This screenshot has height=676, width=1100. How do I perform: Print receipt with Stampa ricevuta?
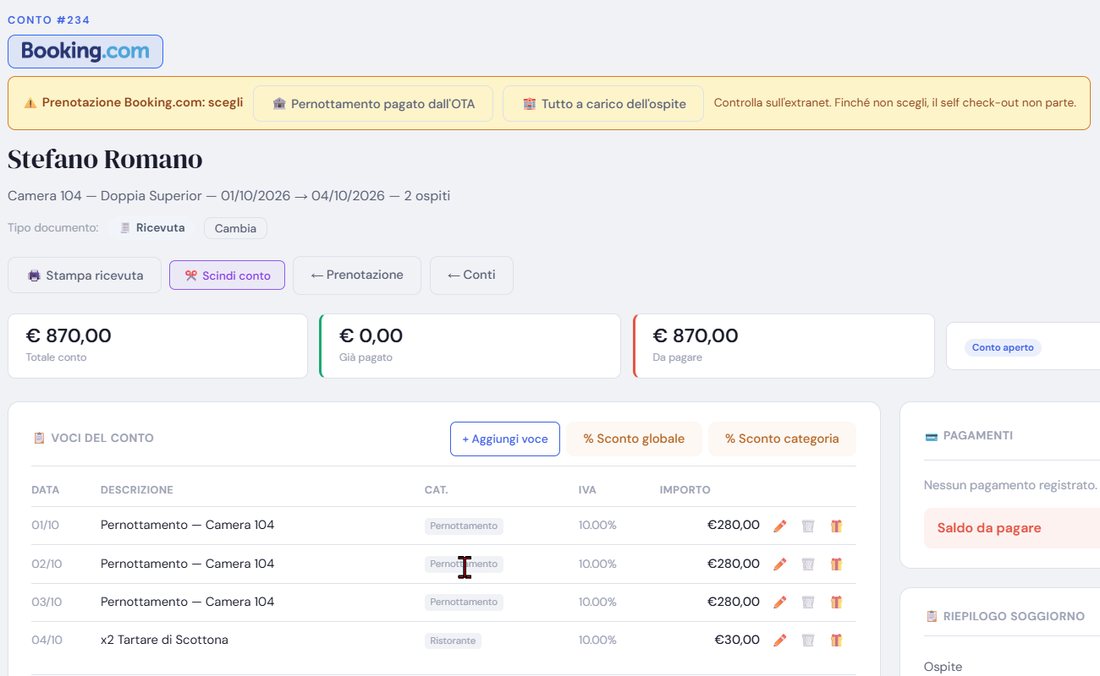pyautogui.click(x=84, y=276)
